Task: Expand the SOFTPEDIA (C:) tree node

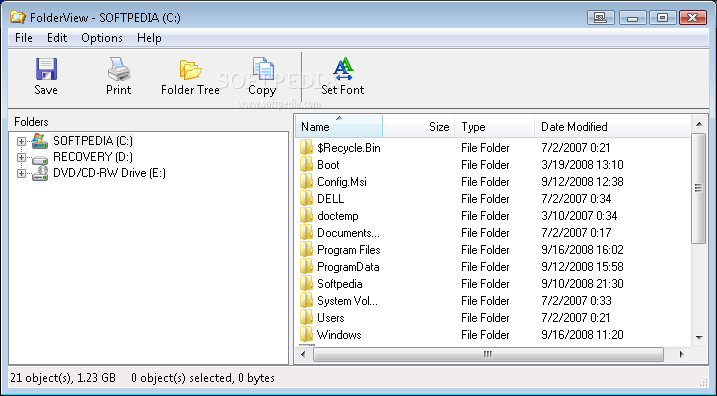Action: pyautogui.click(x=21, y=141)
